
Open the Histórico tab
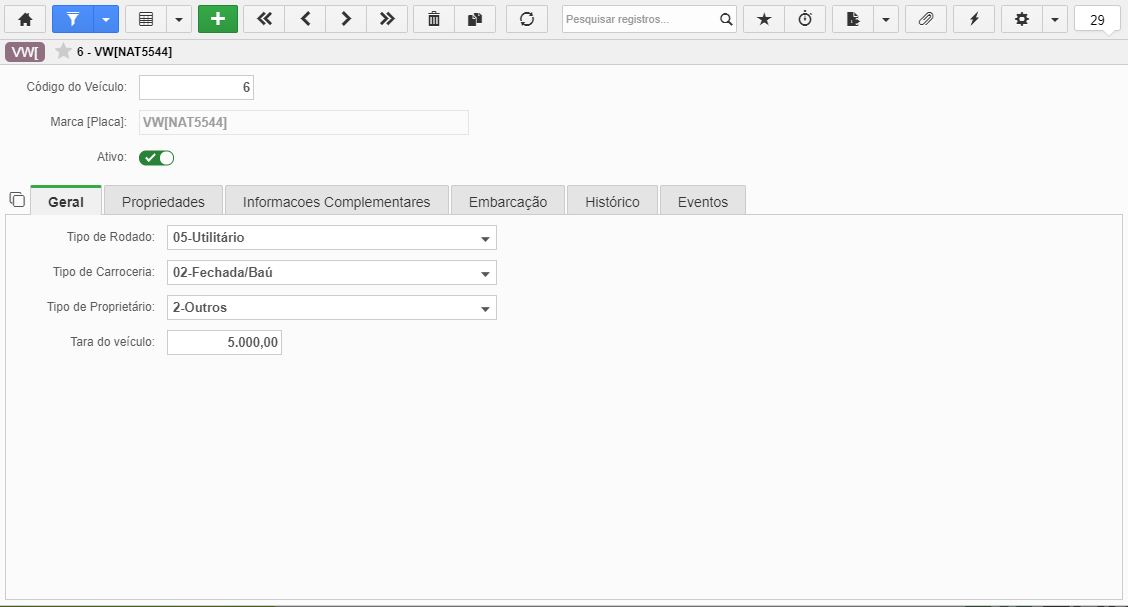pos(612,201)
